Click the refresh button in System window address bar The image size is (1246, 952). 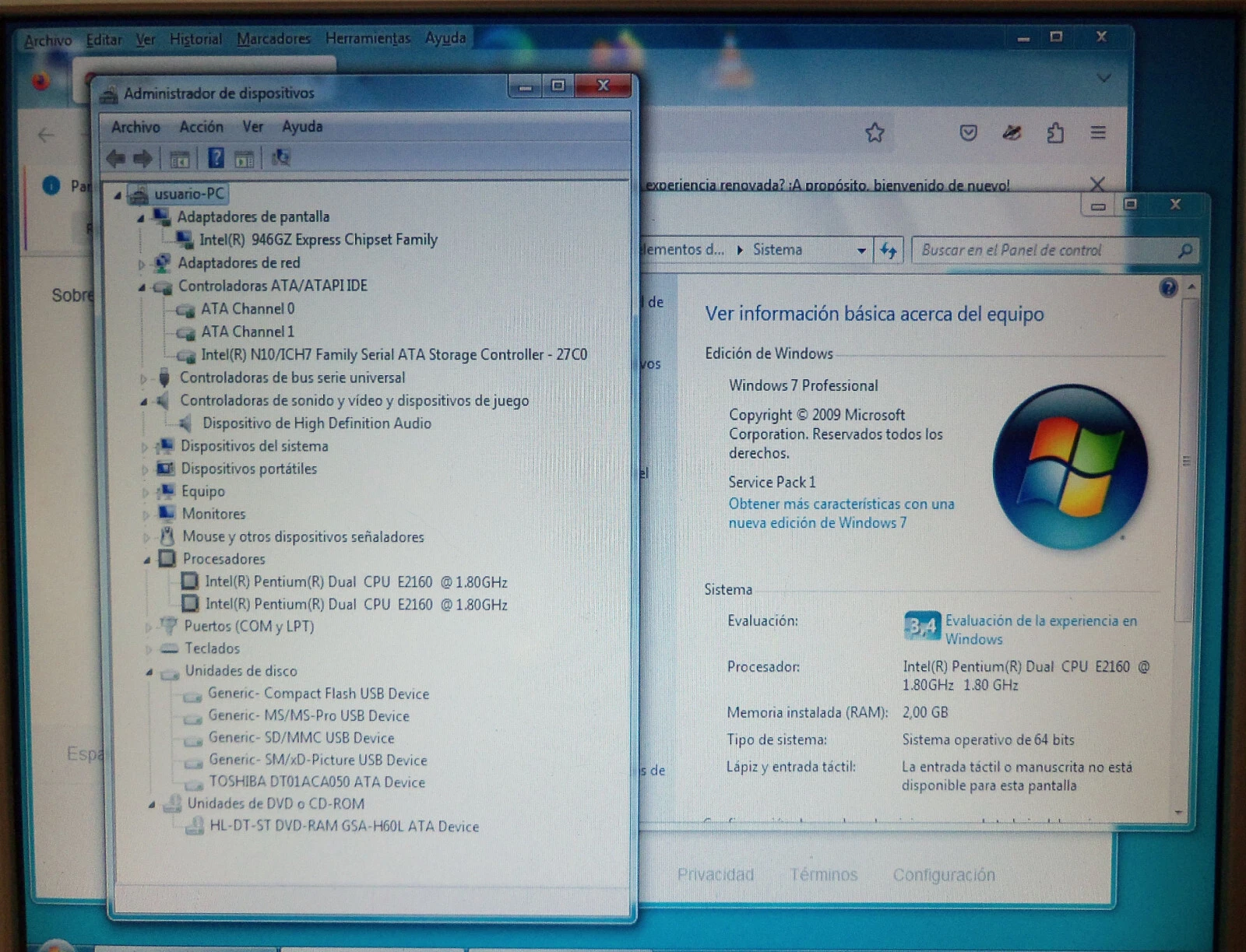click(889, 251)
